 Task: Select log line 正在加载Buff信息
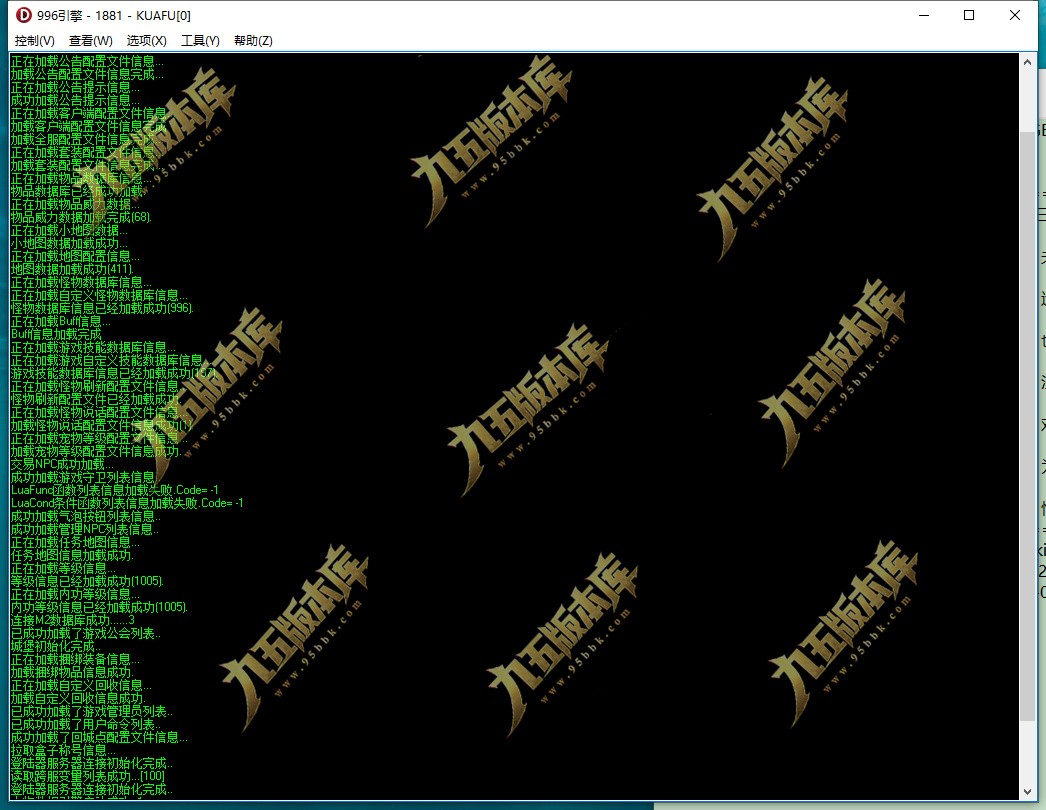pos(61,322)
